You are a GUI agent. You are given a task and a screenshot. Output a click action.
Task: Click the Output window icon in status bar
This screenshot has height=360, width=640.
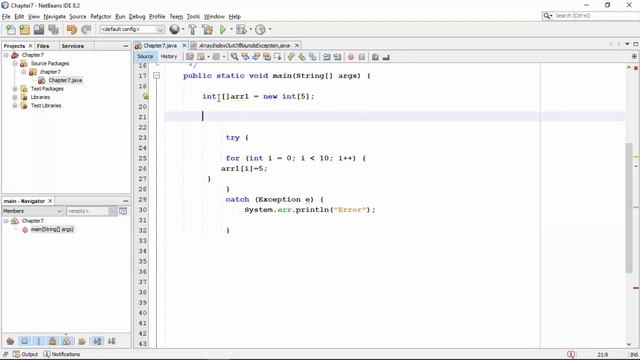16,354
